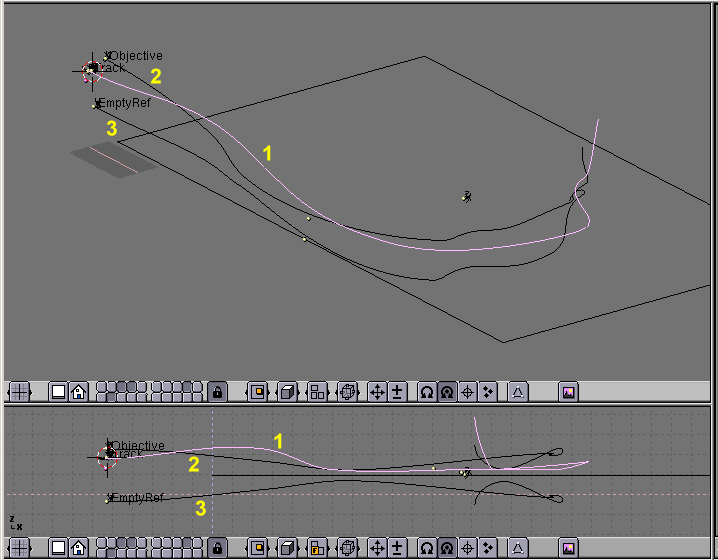718x560 pixels.
Task: Toggle fullscreen for the top 3D viewport
Action: pyautogui.click(x=59, y=392)
